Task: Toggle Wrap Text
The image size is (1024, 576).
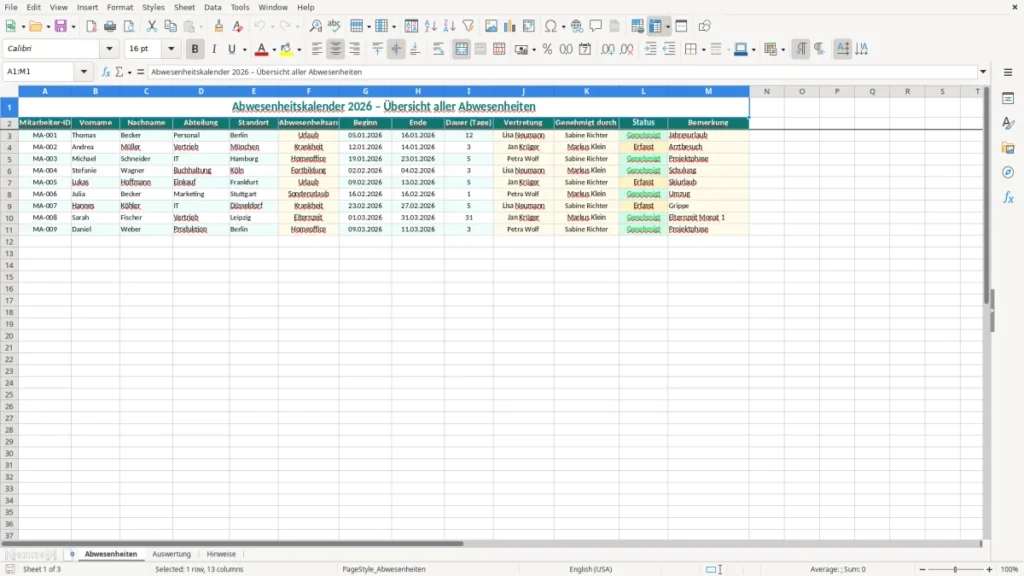Action: pyautogui.click(x=438, y=49)
